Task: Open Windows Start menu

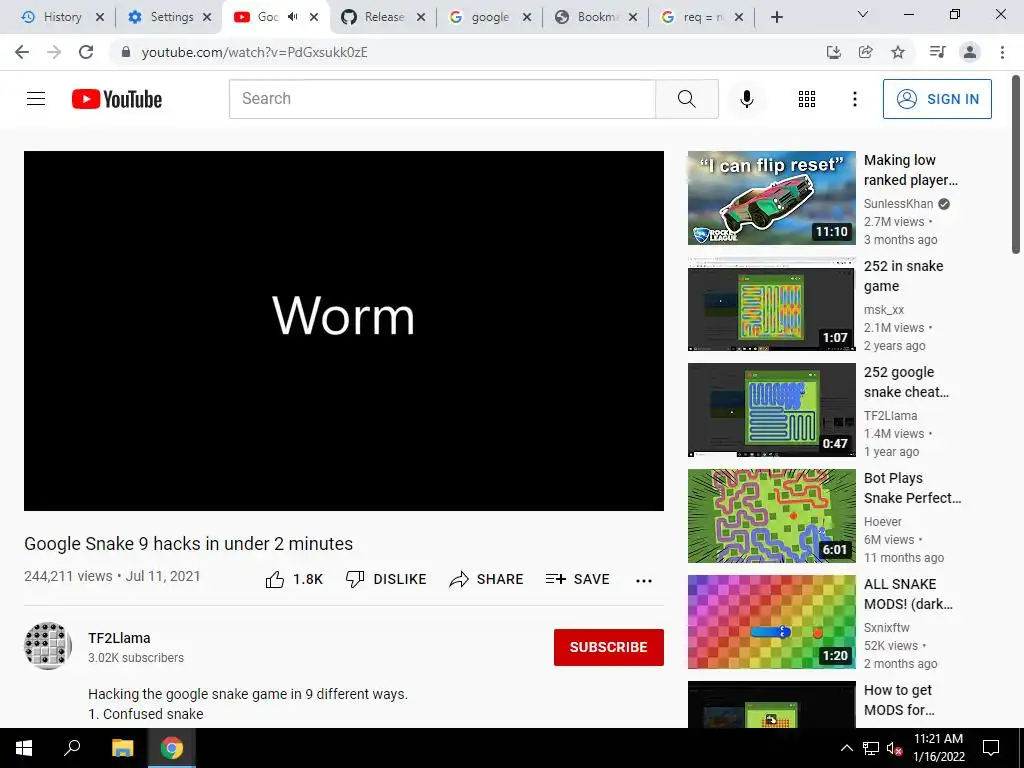Action: pos(24,748)
